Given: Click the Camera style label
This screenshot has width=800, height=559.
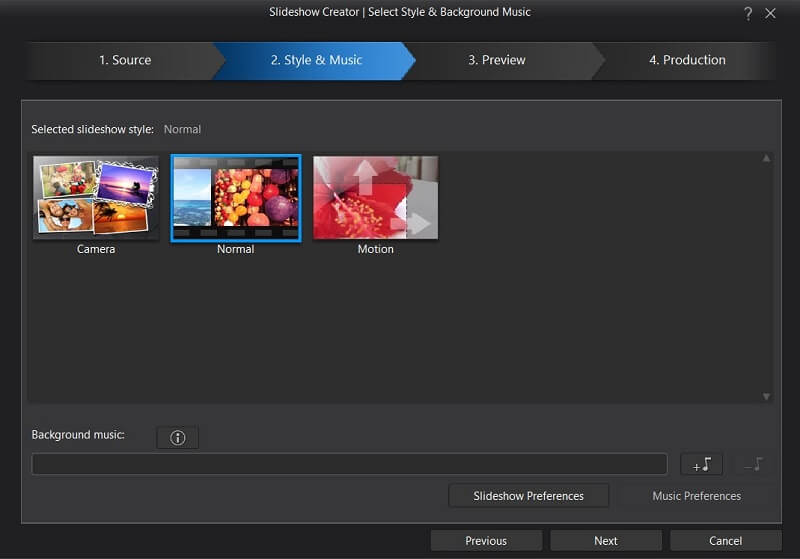Looking at the screenshot, I should point(96,249).
